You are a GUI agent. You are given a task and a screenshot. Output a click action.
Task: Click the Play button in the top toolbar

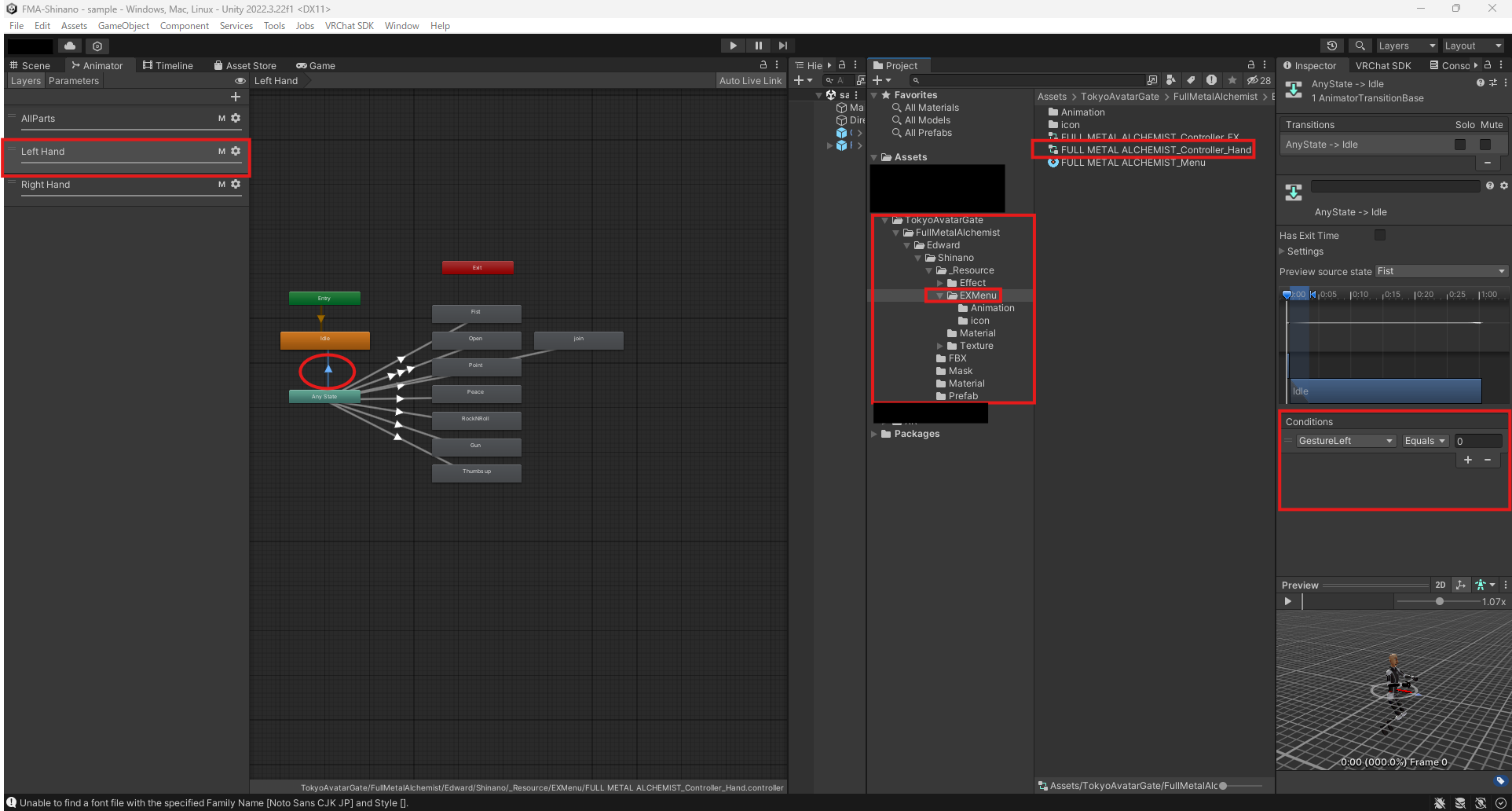(x=733, y=46)
